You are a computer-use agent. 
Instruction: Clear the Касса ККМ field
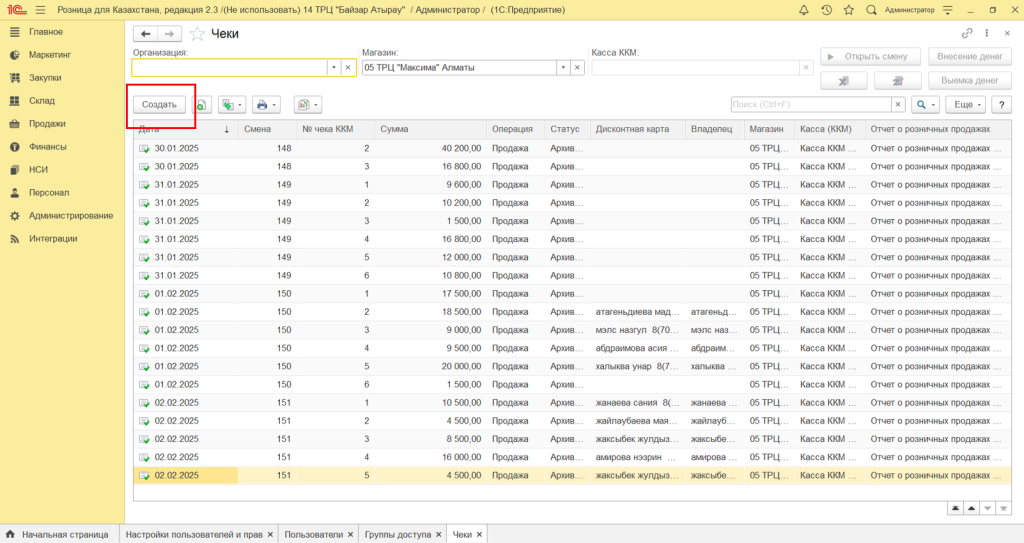pyautogui.click(x=806, y=67)
